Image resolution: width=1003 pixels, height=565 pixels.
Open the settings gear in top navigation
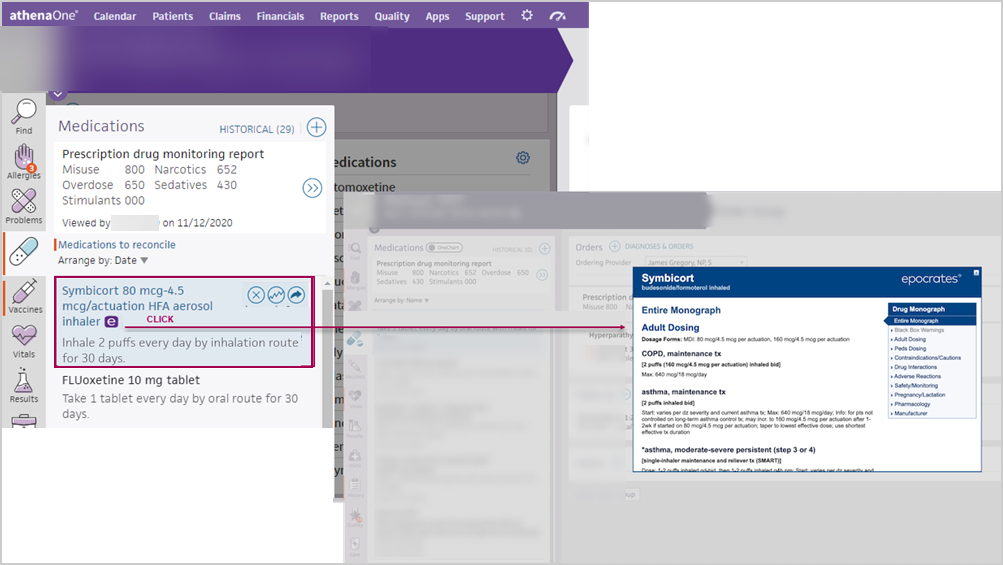click(526, 15)
